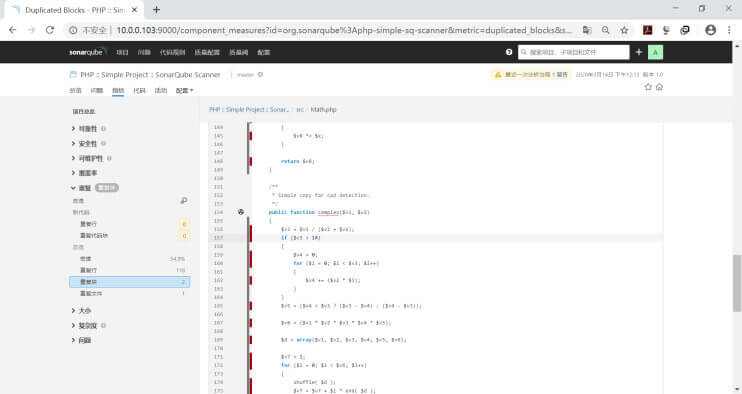Click the info icon beside 复杂度
Viewport: 742px width, 394px height.
tap(103, 325)
